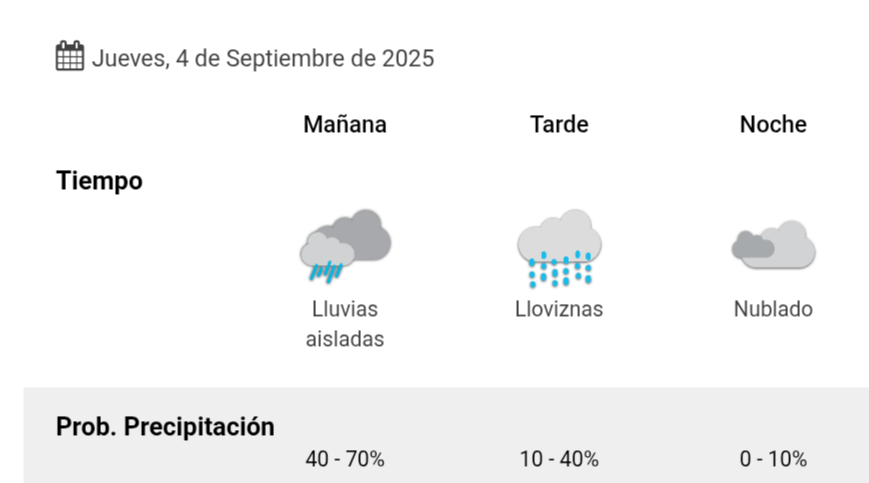
Task: Click the calendar icon beside the date
Action: click(x=70, y=55)
